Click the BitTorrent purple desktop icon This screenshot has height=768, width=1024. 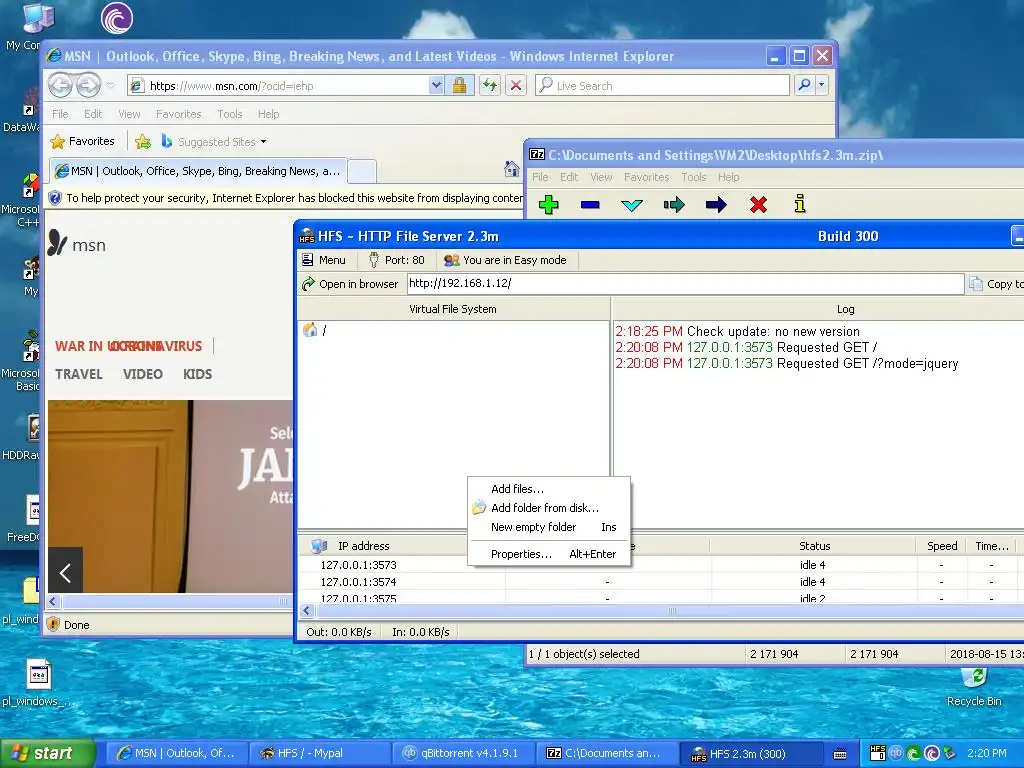click(117, 18)
